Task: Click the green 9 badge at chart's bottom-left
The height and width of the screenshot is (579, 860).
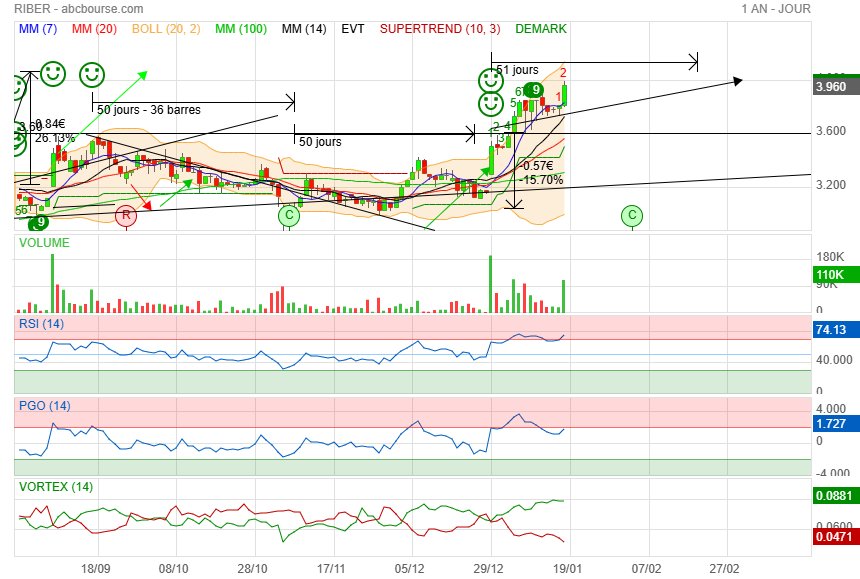Action: (40, 222)
